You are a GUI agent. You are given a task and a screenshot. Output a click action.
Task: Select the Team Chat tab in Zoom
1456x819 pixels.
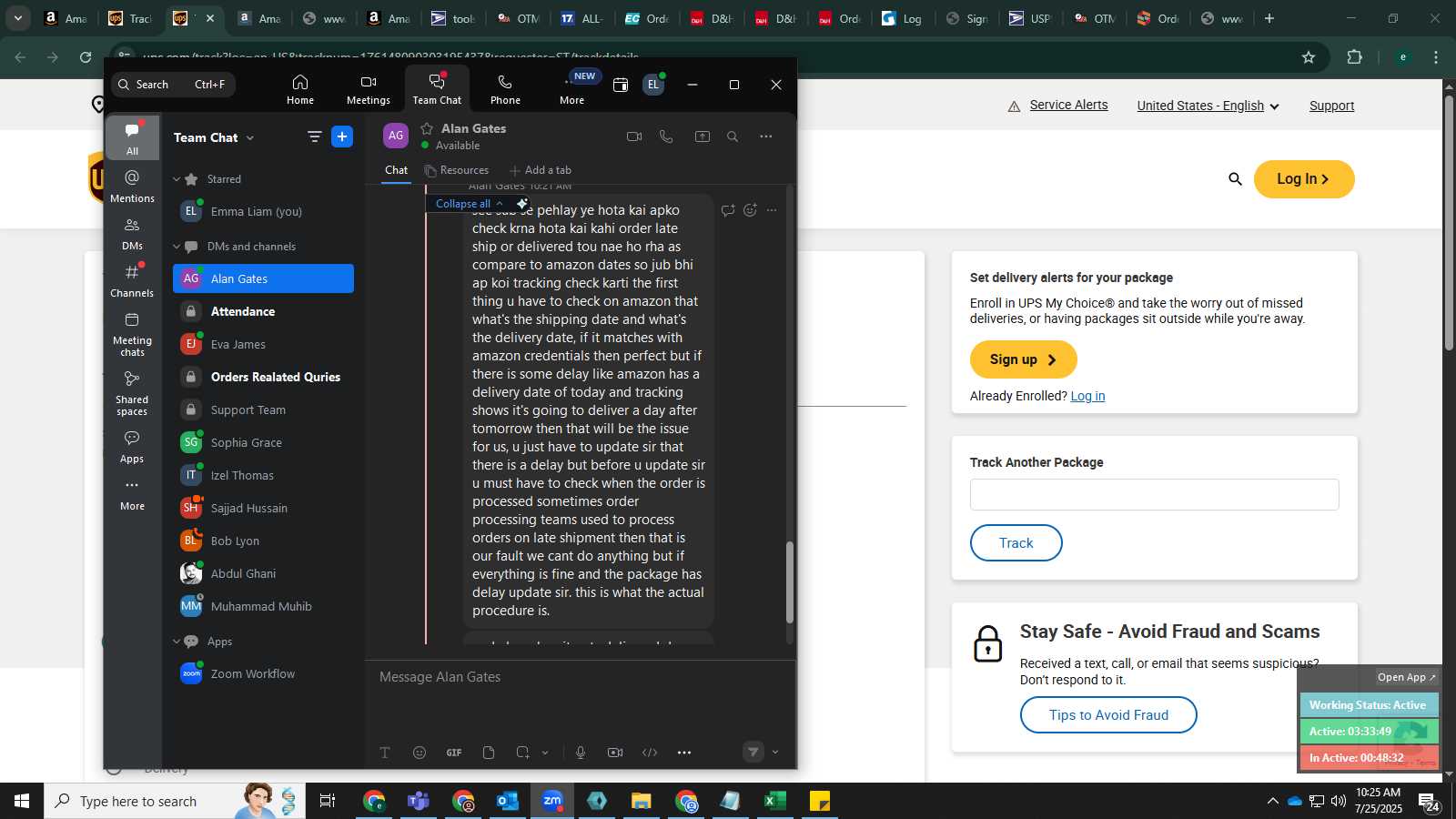pos(437,89)
